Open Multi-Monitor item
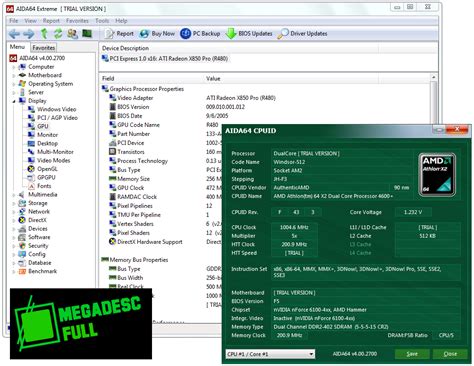 51,152
